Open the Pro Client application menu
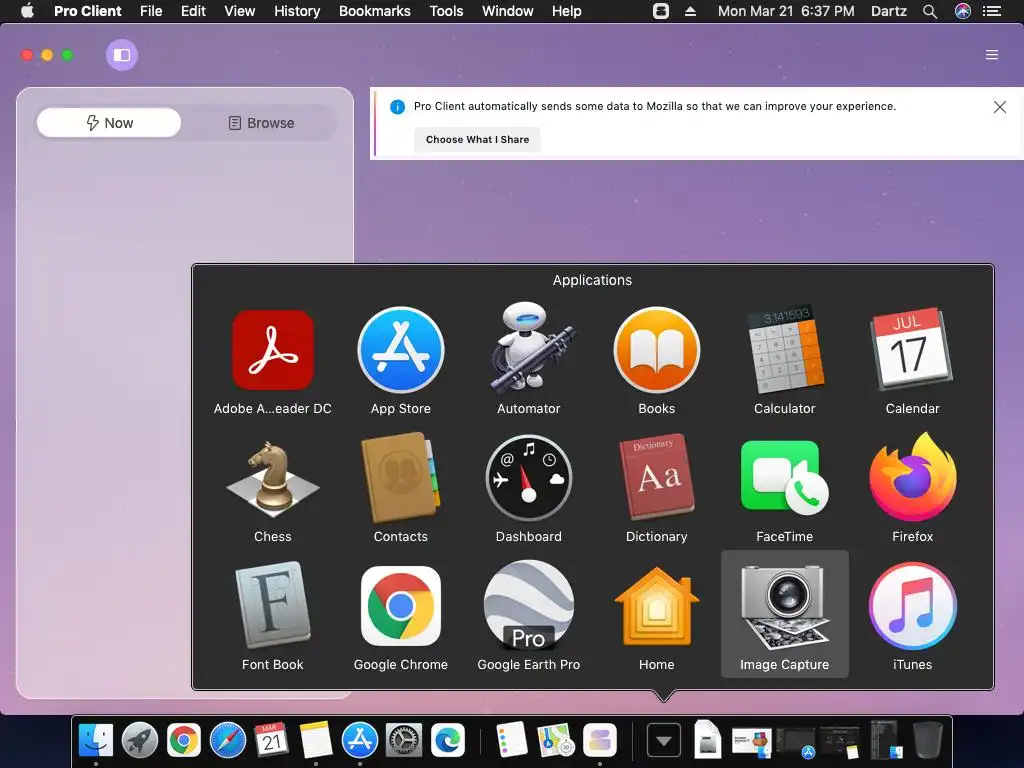Viewport: 1024px width, 768px height. (x=88, y=11)
